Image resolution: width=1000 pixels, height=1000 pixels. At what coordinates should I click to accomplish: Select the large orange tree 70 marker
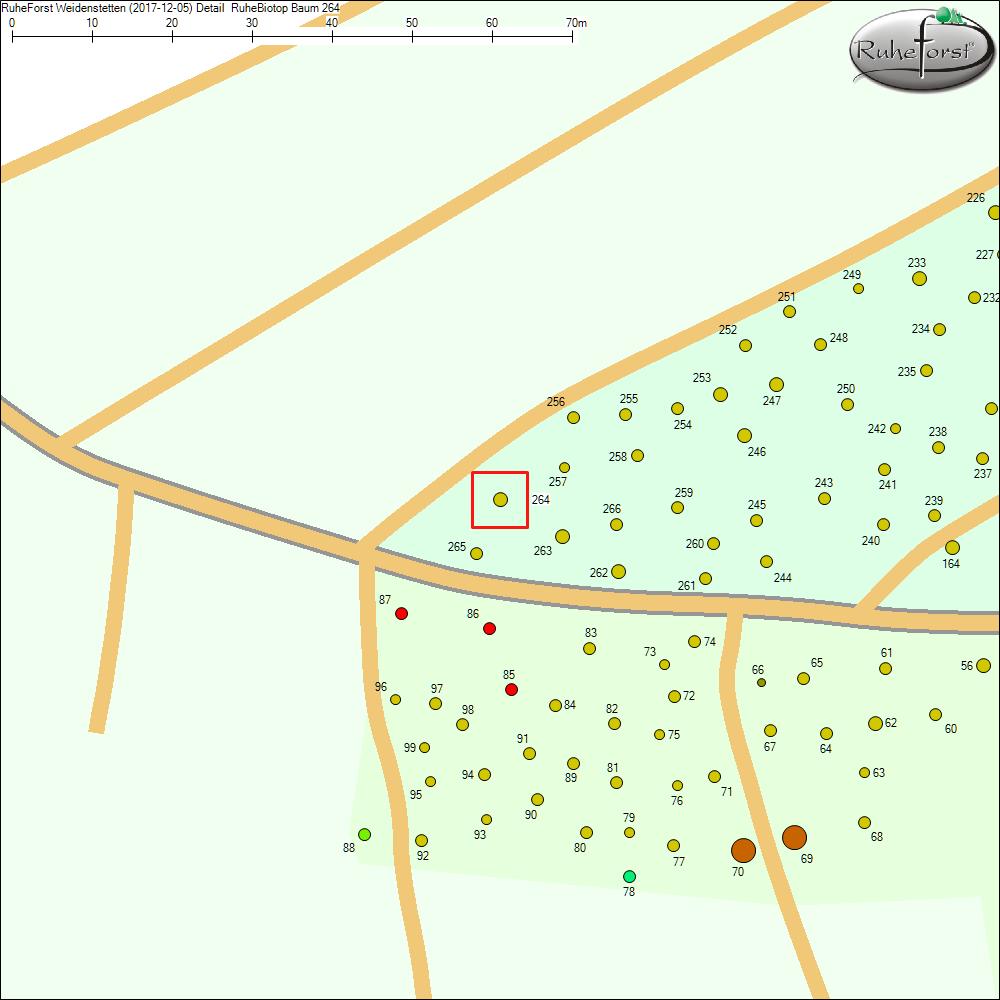point(743,850)
